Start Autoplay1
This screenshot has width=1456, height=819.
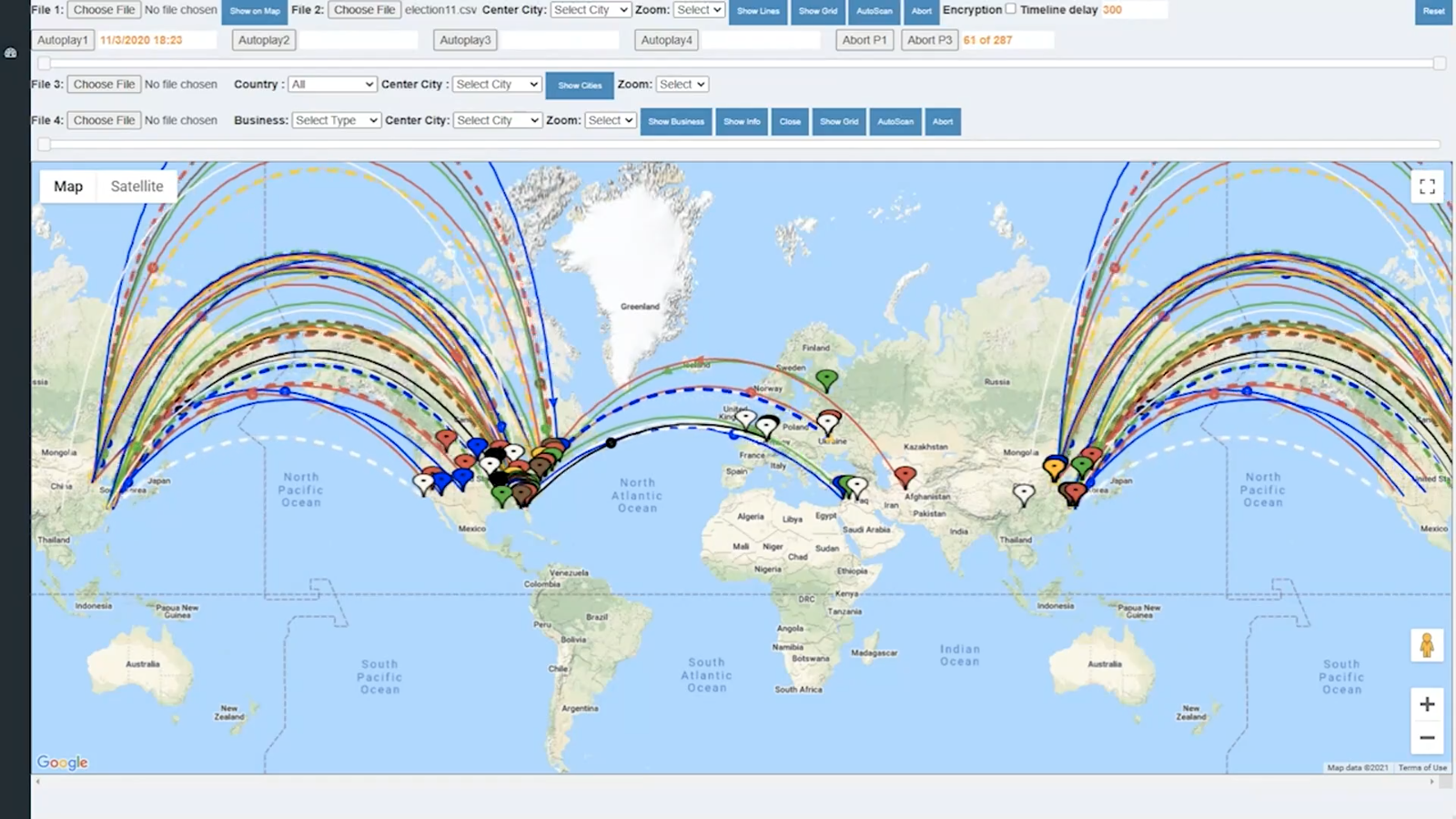coord(63,40)
